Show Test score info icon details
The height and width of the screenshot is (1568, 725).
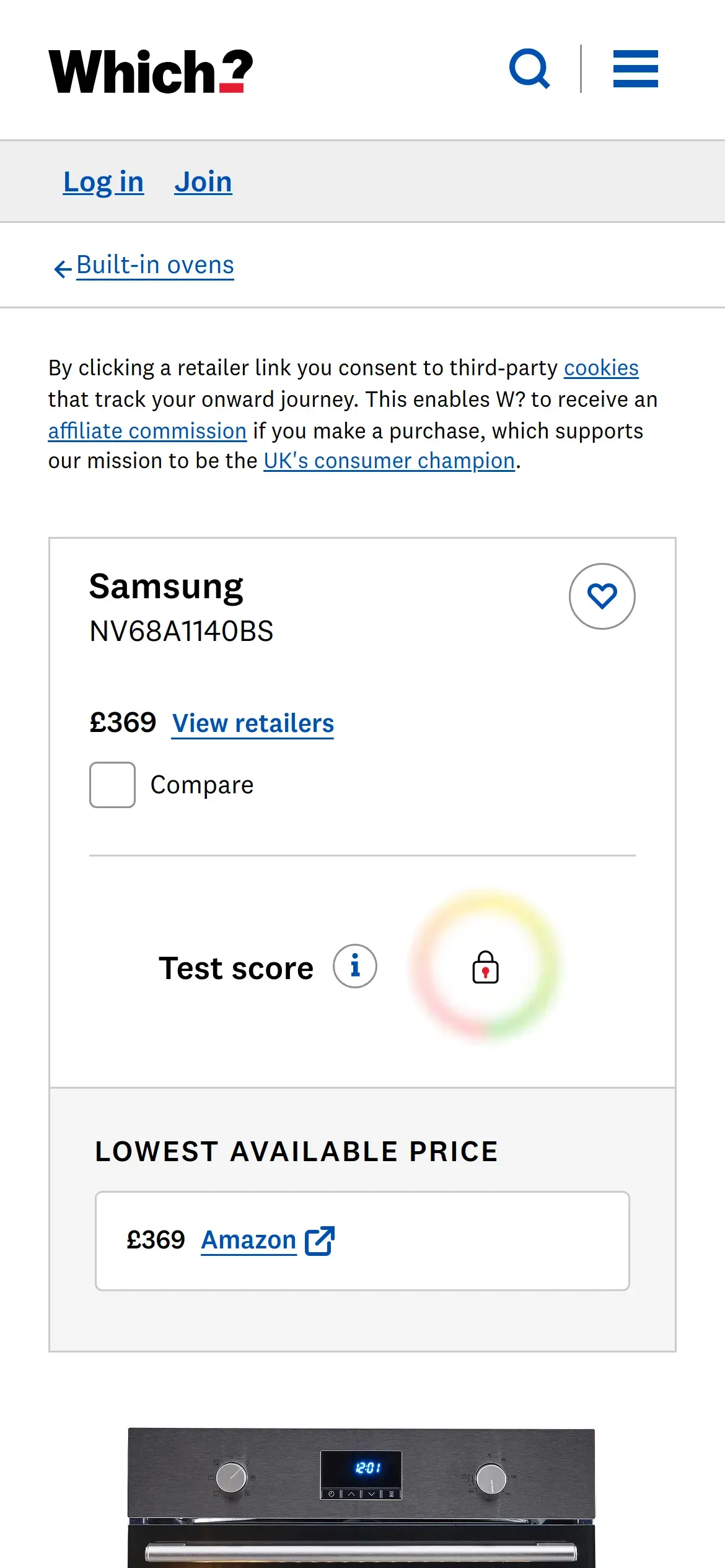tap(355, 966)
